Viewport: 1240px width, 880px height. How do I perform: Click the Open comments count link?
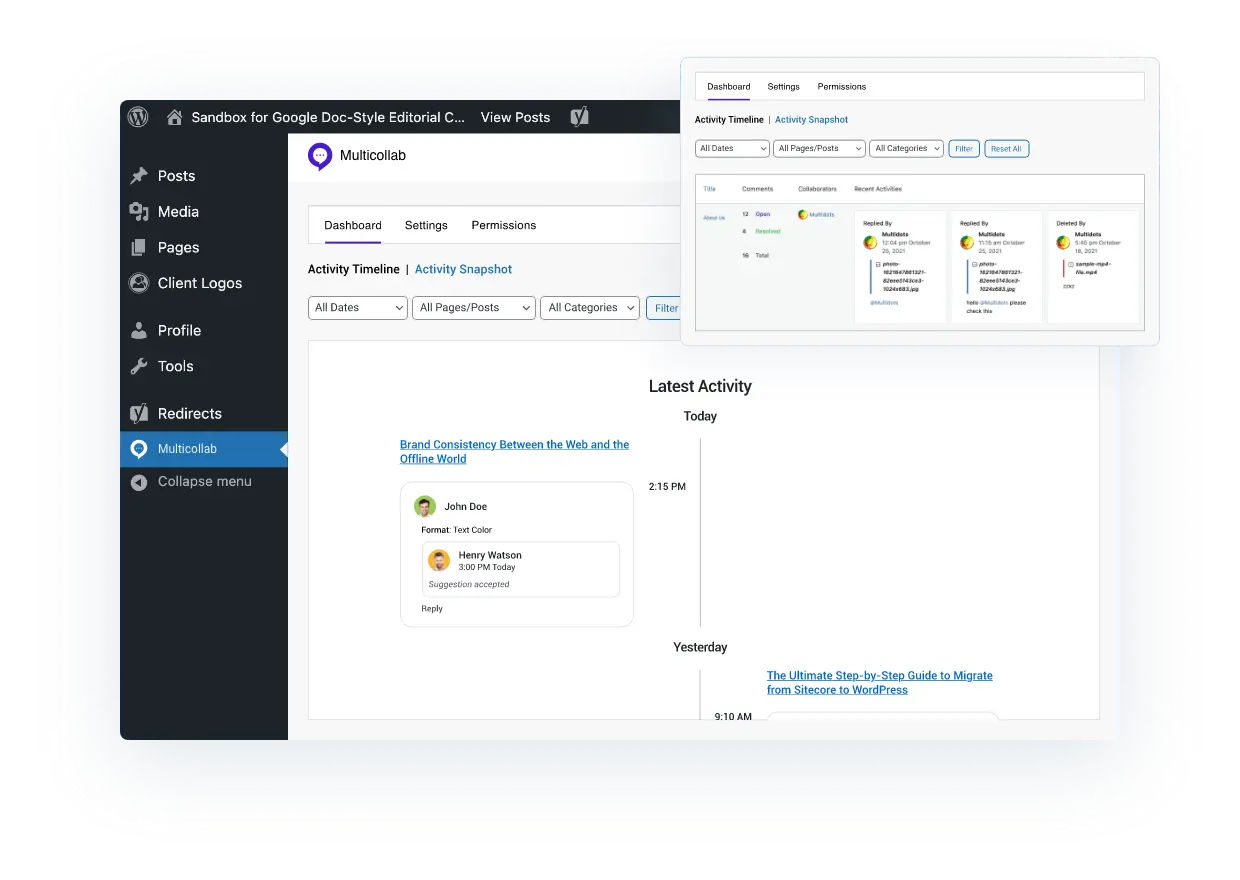(x=763, y=214)
